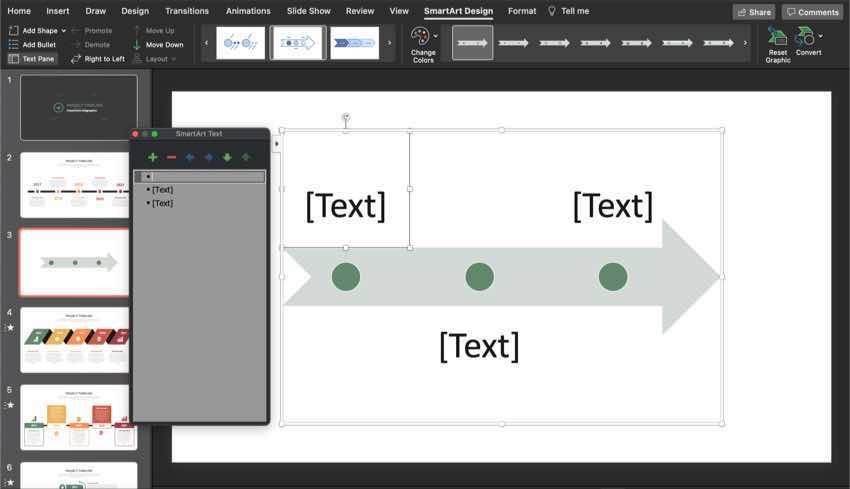
Task: Select the first SmartArt style swatch
Action: [472, 43]
